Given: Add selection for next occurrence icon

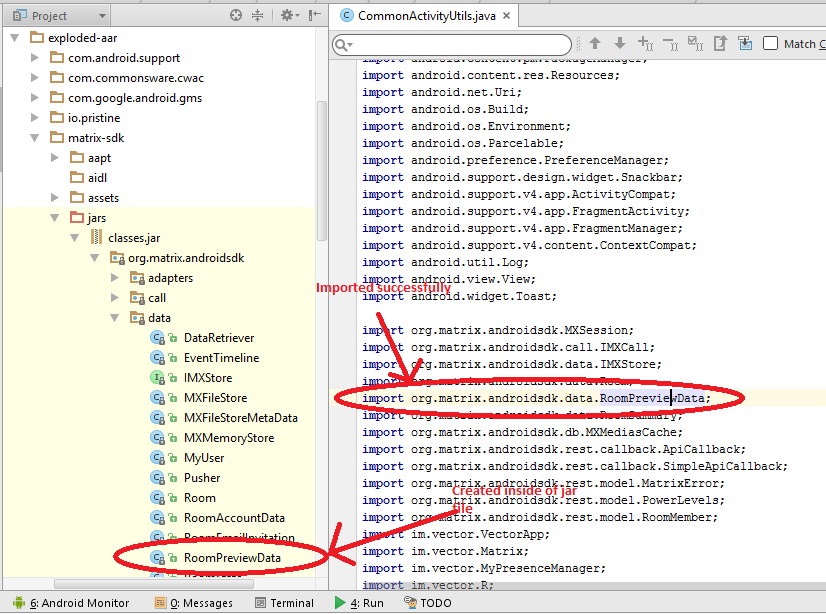Looking at the screenshot, I should click(x=645, y=43).
